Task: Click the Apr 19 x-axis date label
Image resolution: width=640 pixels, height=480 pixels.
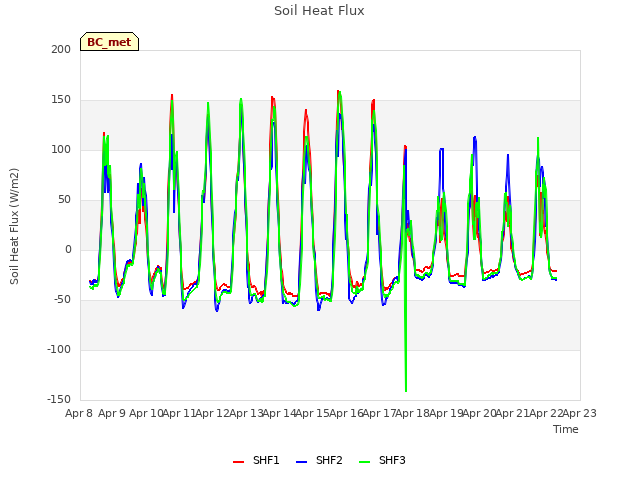Action: click(446, 413)
